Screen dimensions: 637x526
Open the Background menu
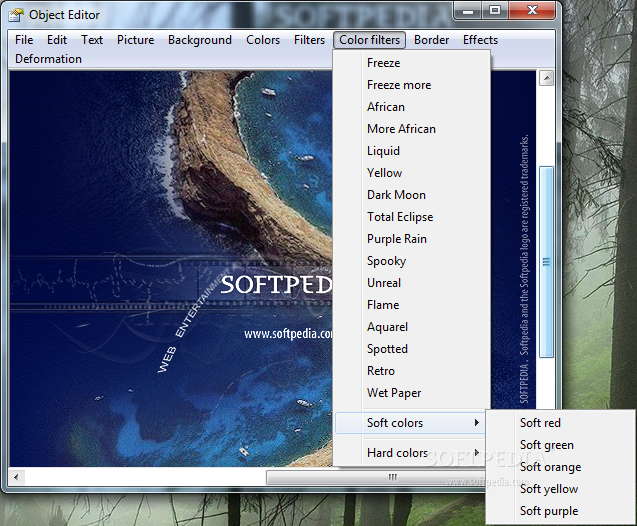click(200, 40)
